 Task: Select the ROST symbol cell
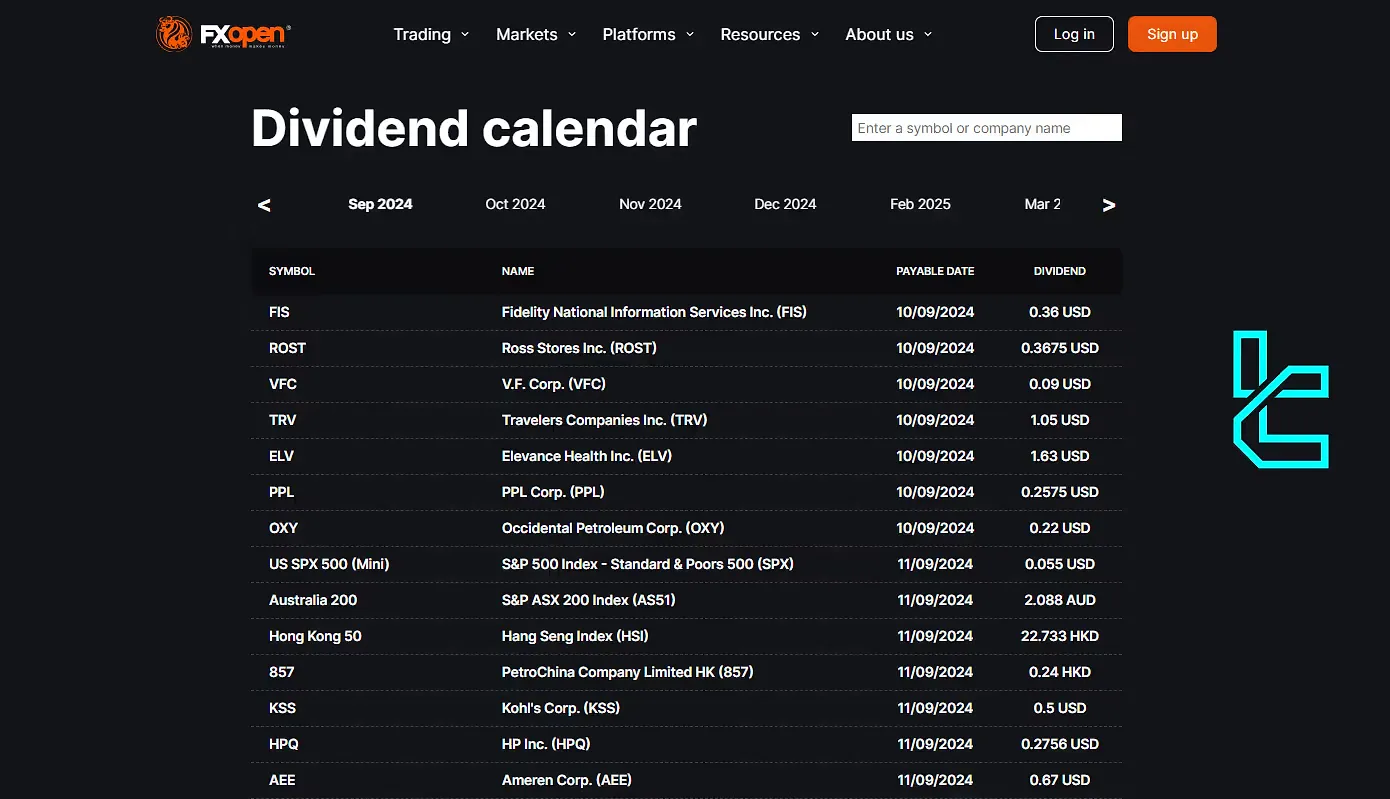(x=287, y=348)
